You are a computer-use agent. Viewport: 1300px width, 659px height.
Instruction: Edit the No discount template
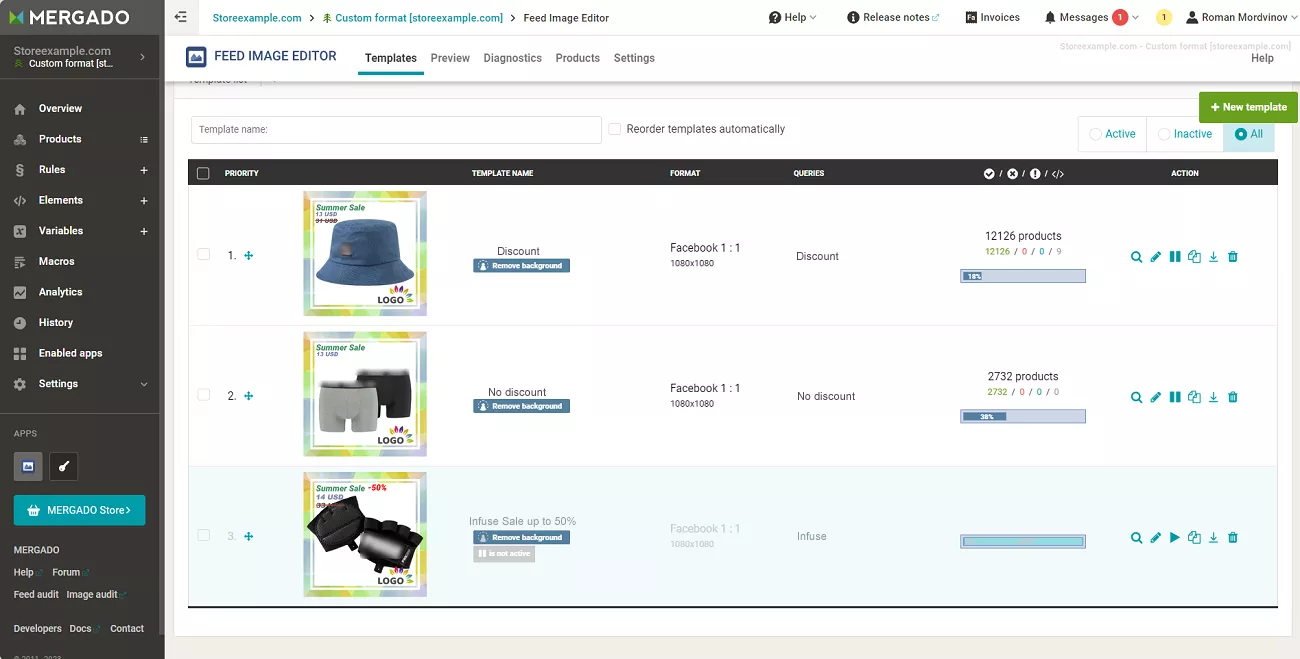pyautogui.click(x=1155, y=397)
